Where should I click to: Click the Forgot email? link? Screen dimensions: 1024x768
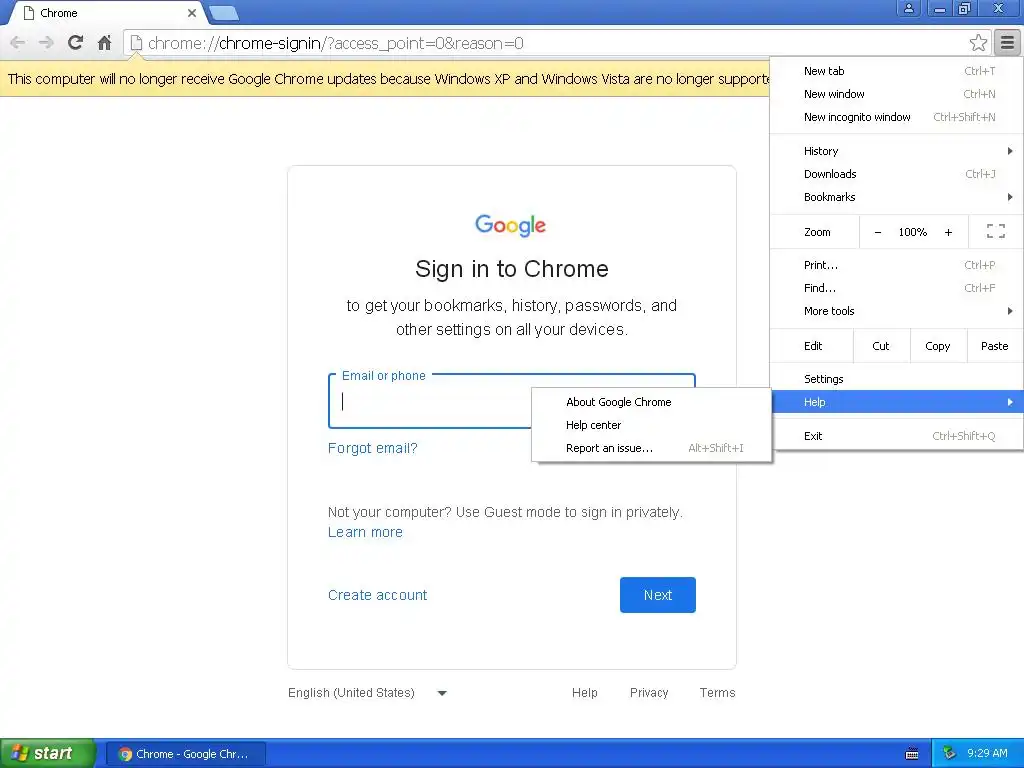coord(372,448)
